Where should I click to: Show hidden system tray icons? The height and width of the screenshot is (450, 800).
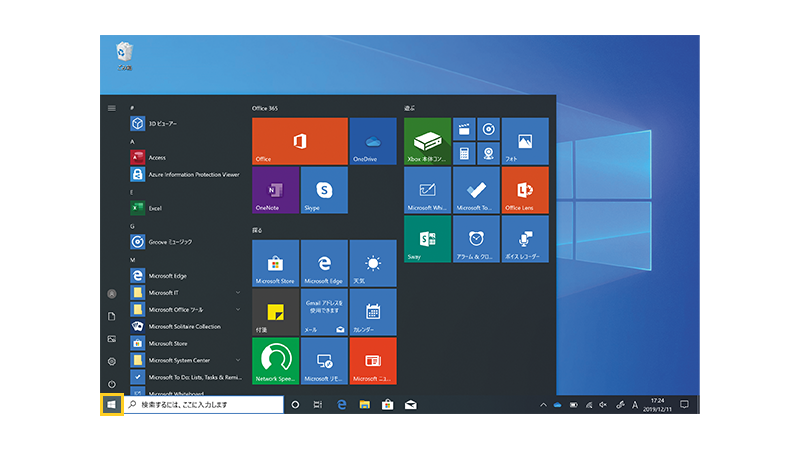[543, 405]
